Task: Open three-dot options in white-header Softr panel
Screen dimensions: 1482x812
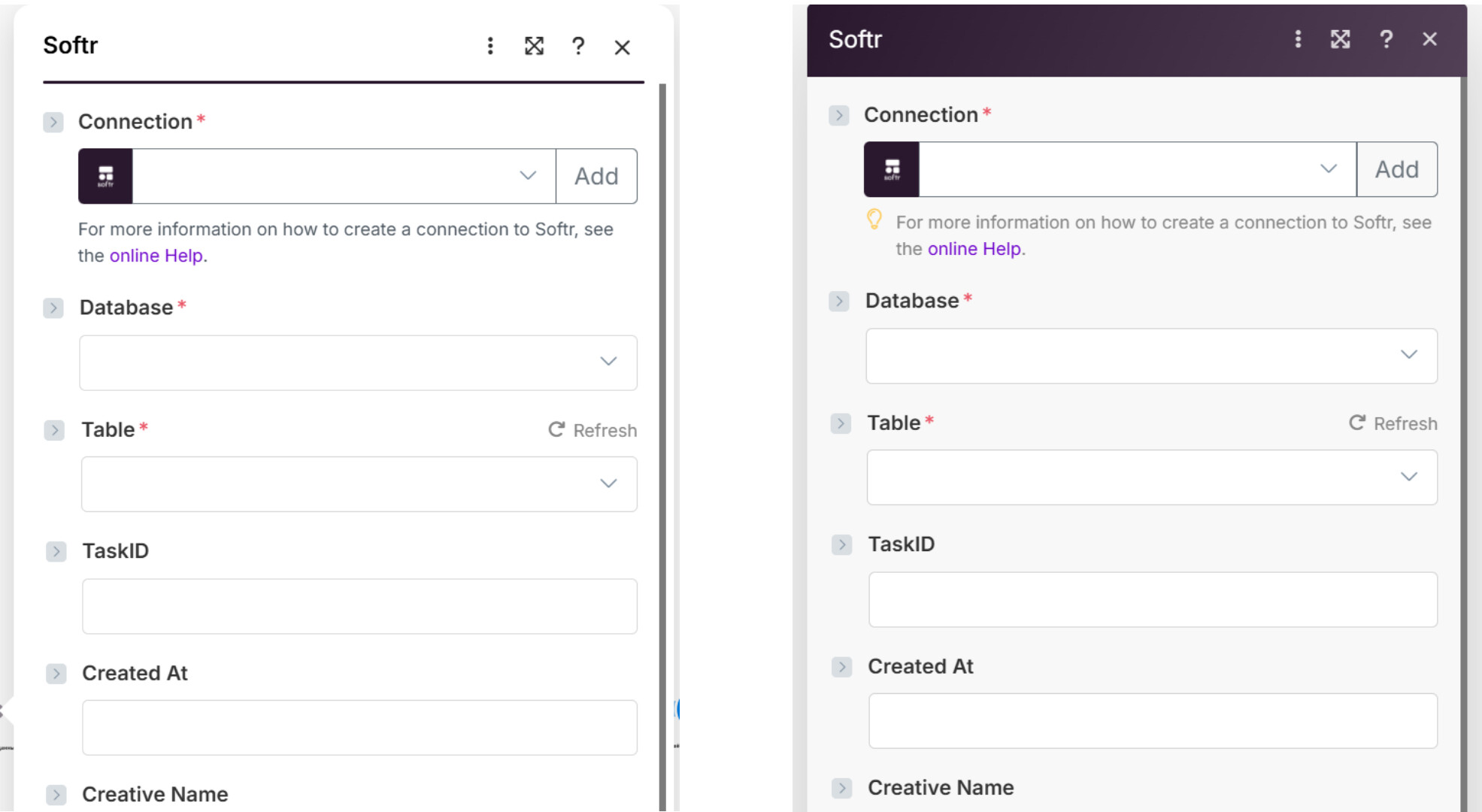Action: 490,47
